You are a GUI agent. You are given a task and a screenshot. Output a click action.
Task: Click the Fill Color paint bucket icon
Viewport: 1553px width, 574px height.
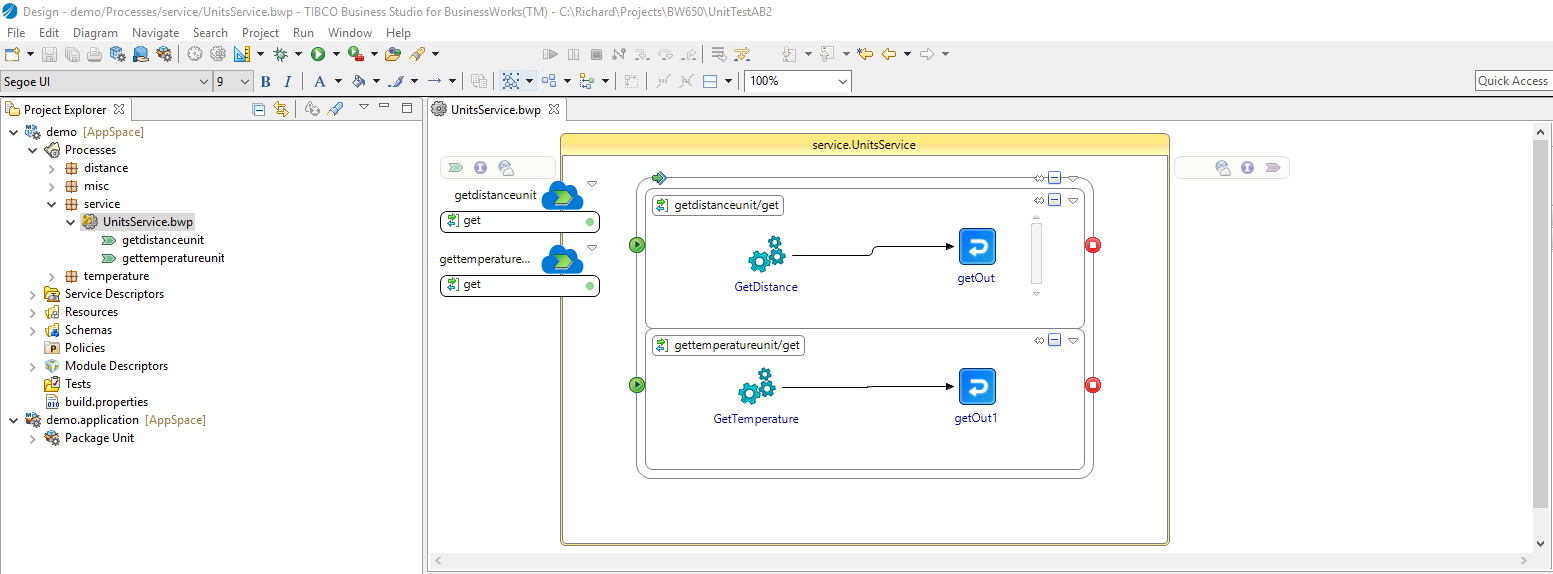tap(358, 81)
